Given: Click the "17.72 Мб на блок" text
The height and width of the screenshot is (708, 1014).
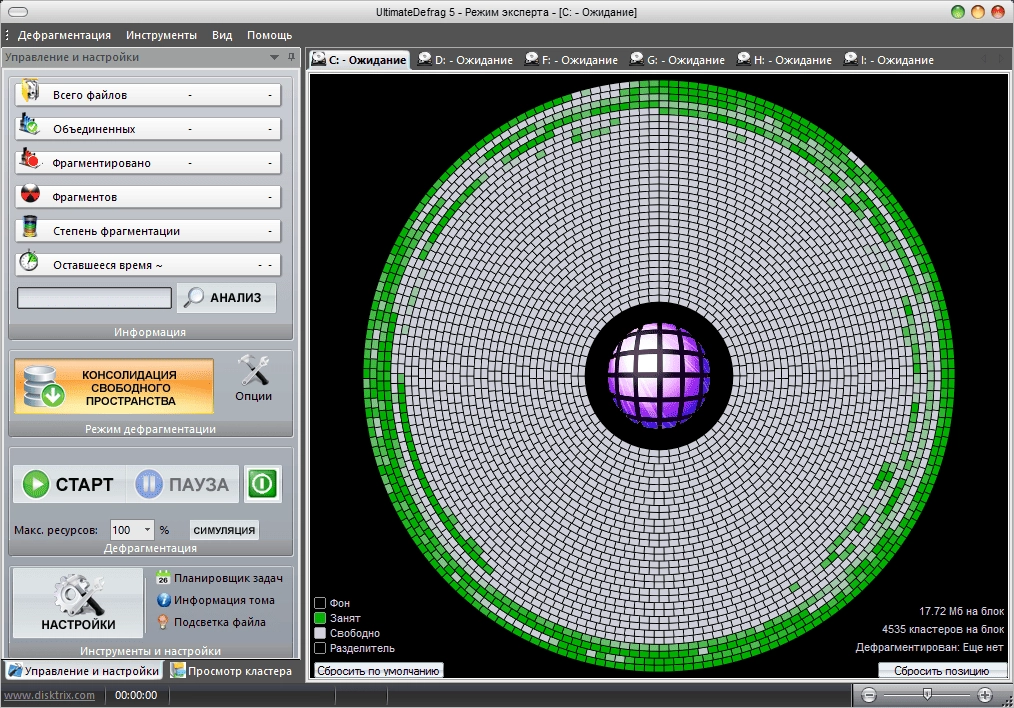Looking at the screenshot, I should (x=962, y=611).
